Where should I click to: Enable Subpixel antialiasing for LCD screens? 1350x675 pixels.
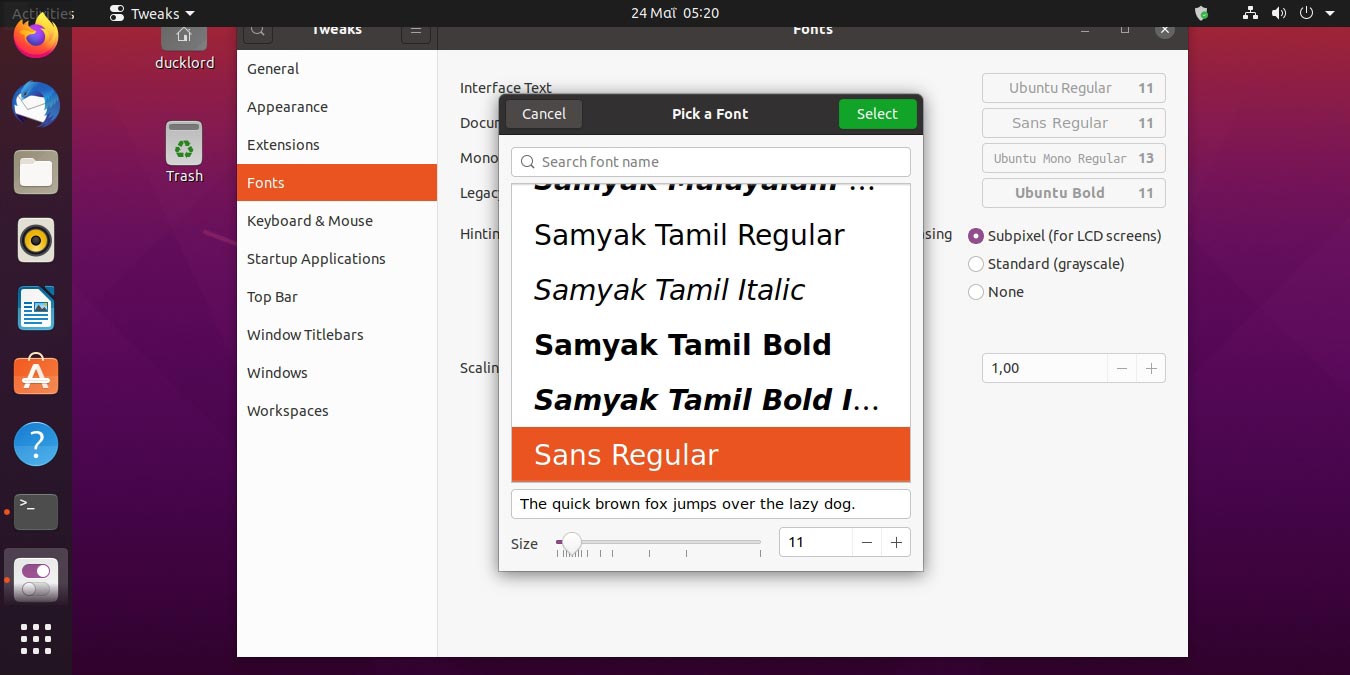975,236
